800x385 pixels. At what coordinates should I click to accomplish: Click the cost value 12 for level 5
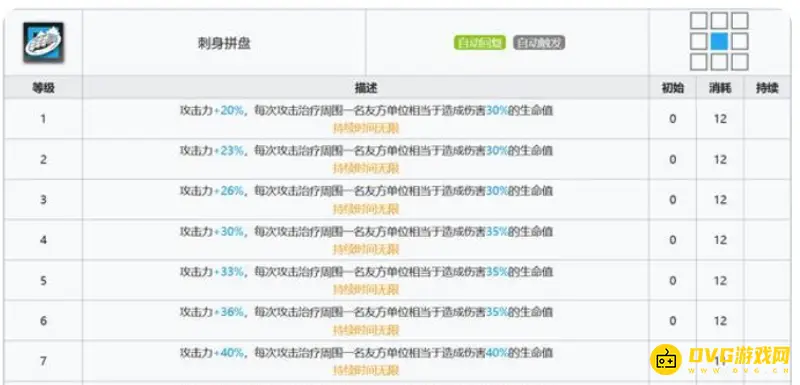[x=720, y=280]
